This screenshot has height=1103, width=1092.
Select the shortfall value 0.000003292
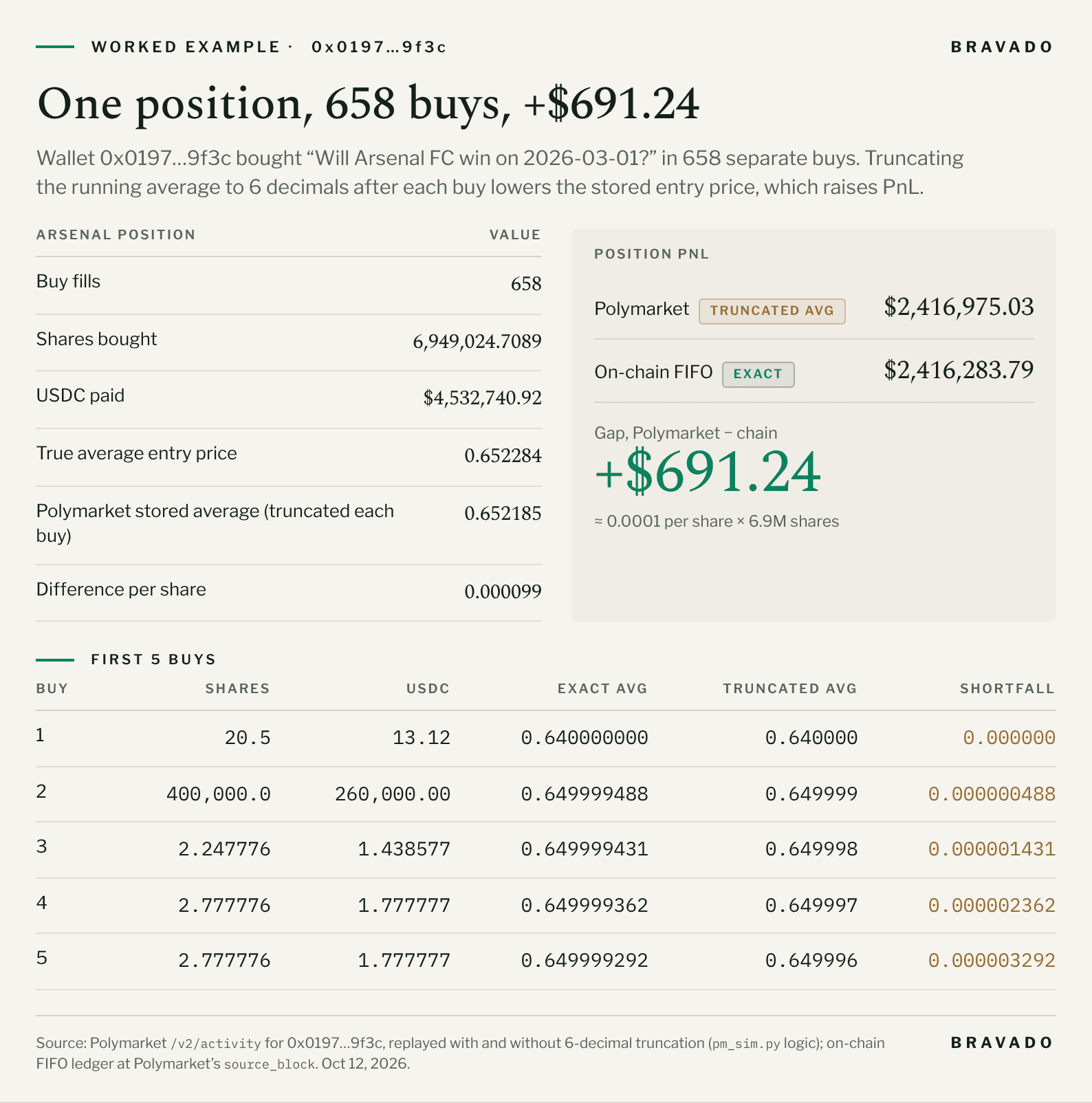(x=992, y=960)
